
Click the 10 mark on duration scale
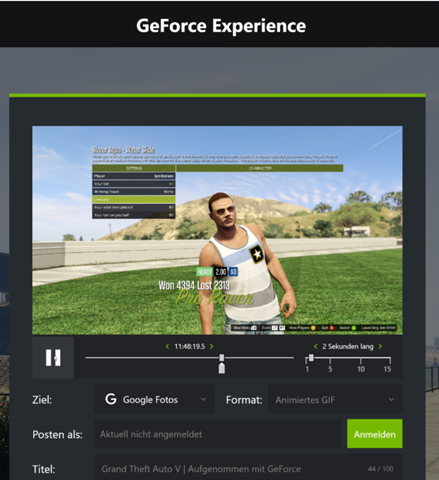coord(361,369)
